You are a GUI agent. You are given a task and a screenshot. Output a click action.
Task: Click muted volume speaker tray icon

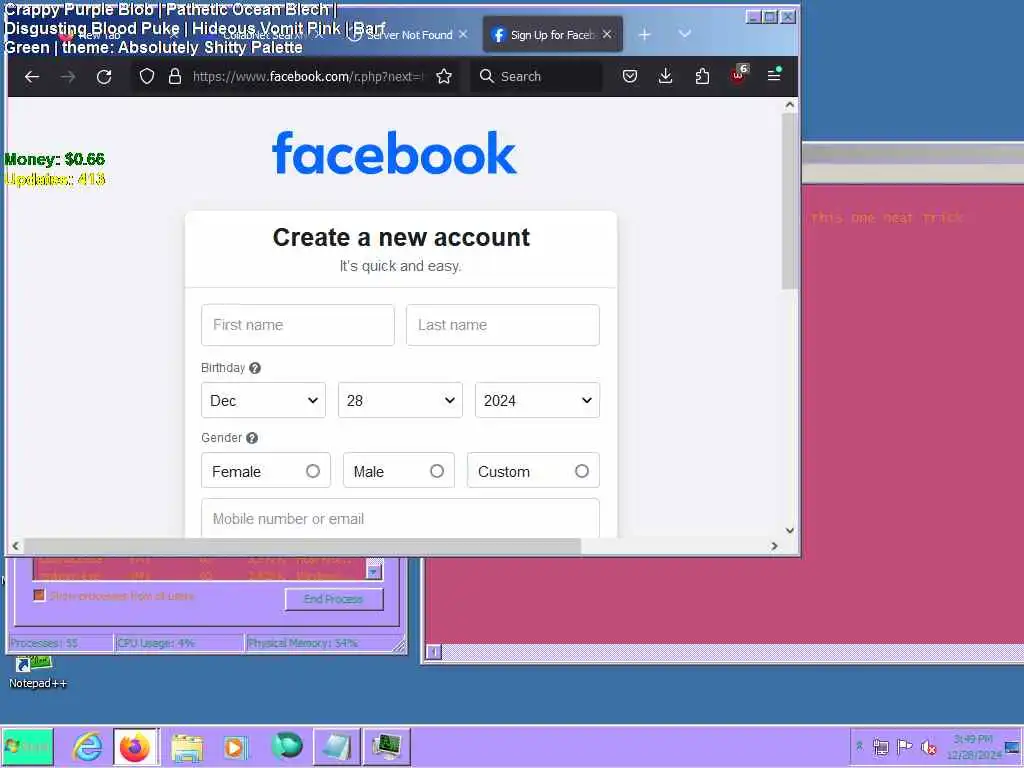pos(928,746)
